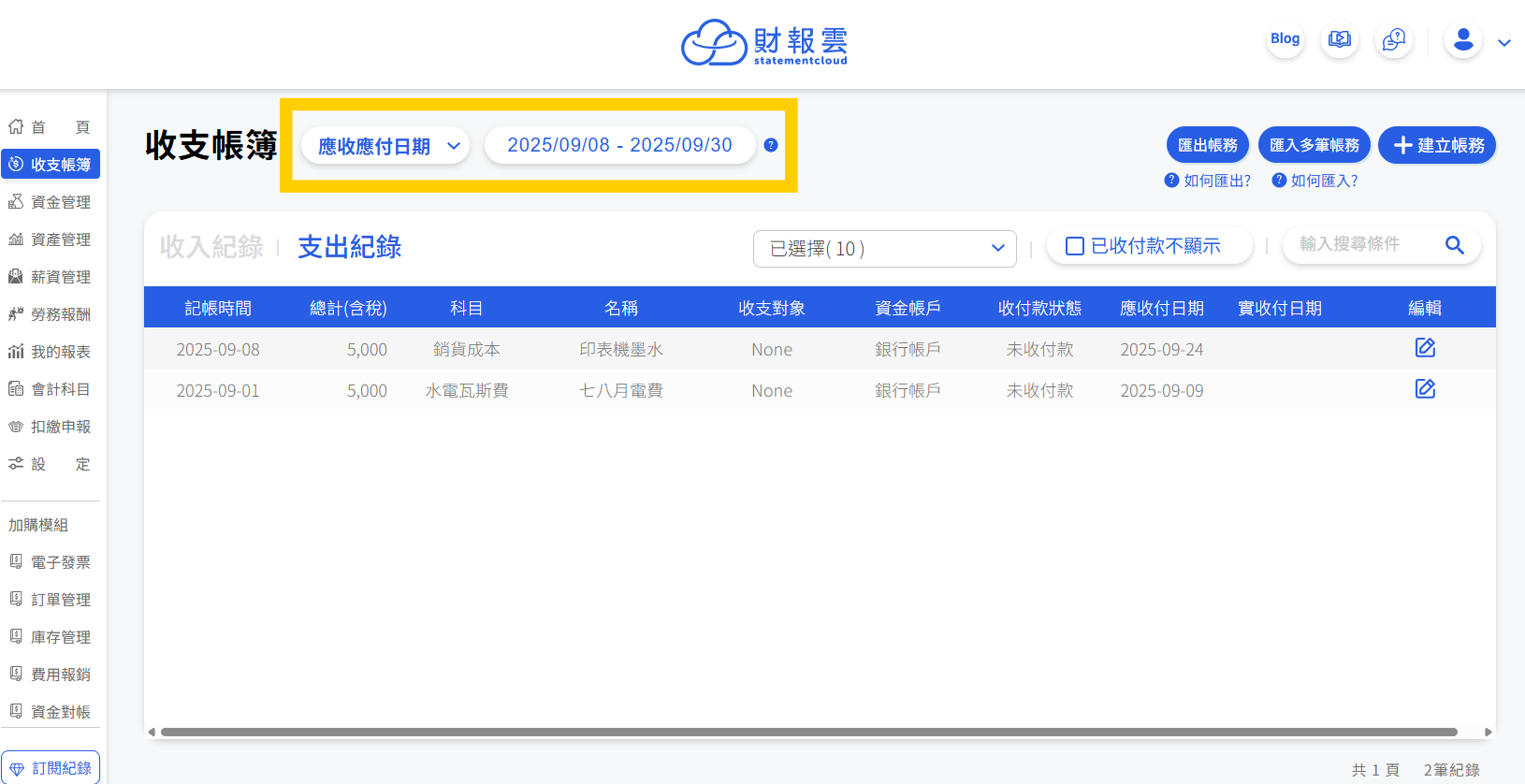Click the 匯出帳務 button

coord(1207,145)
